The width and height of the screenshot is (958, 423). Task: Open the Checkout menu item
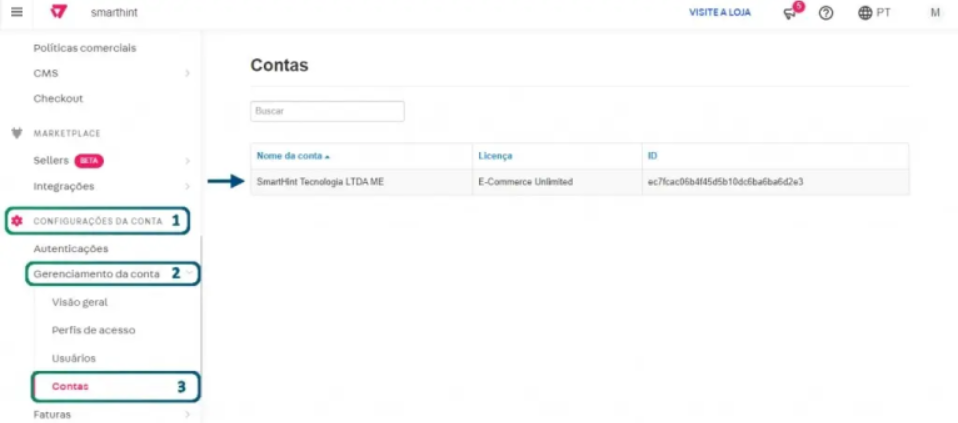coord(58,98)
